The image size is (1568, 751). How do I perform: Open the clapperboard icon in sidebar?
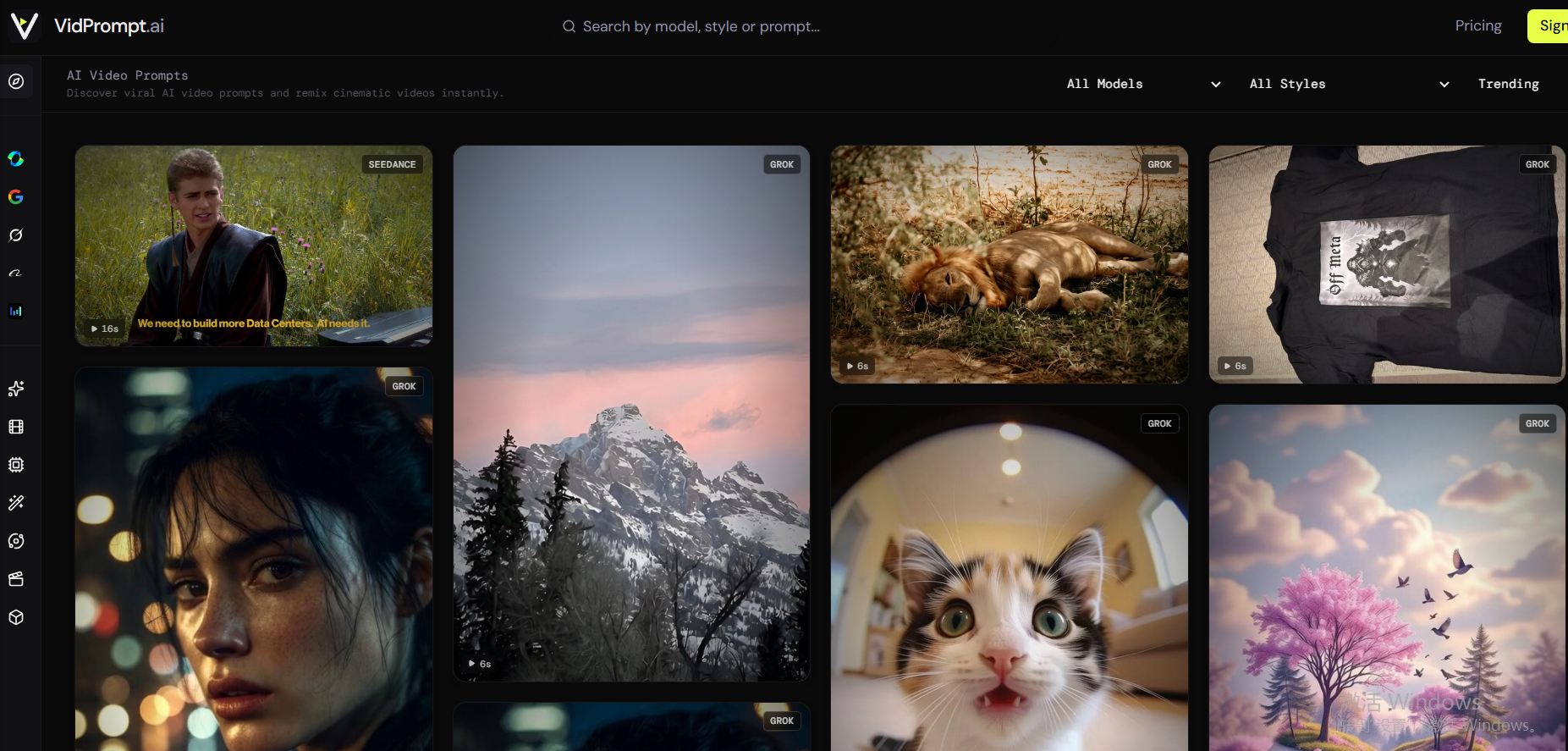coord(16,579)
